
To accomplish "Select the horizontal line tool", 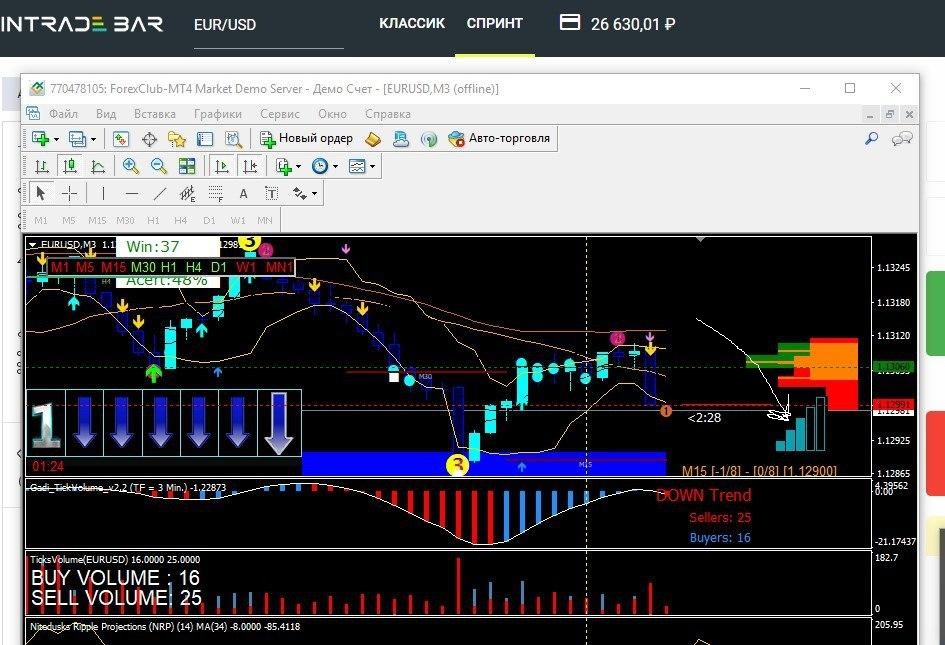I will pyautogui.click(x=131, y=194).
